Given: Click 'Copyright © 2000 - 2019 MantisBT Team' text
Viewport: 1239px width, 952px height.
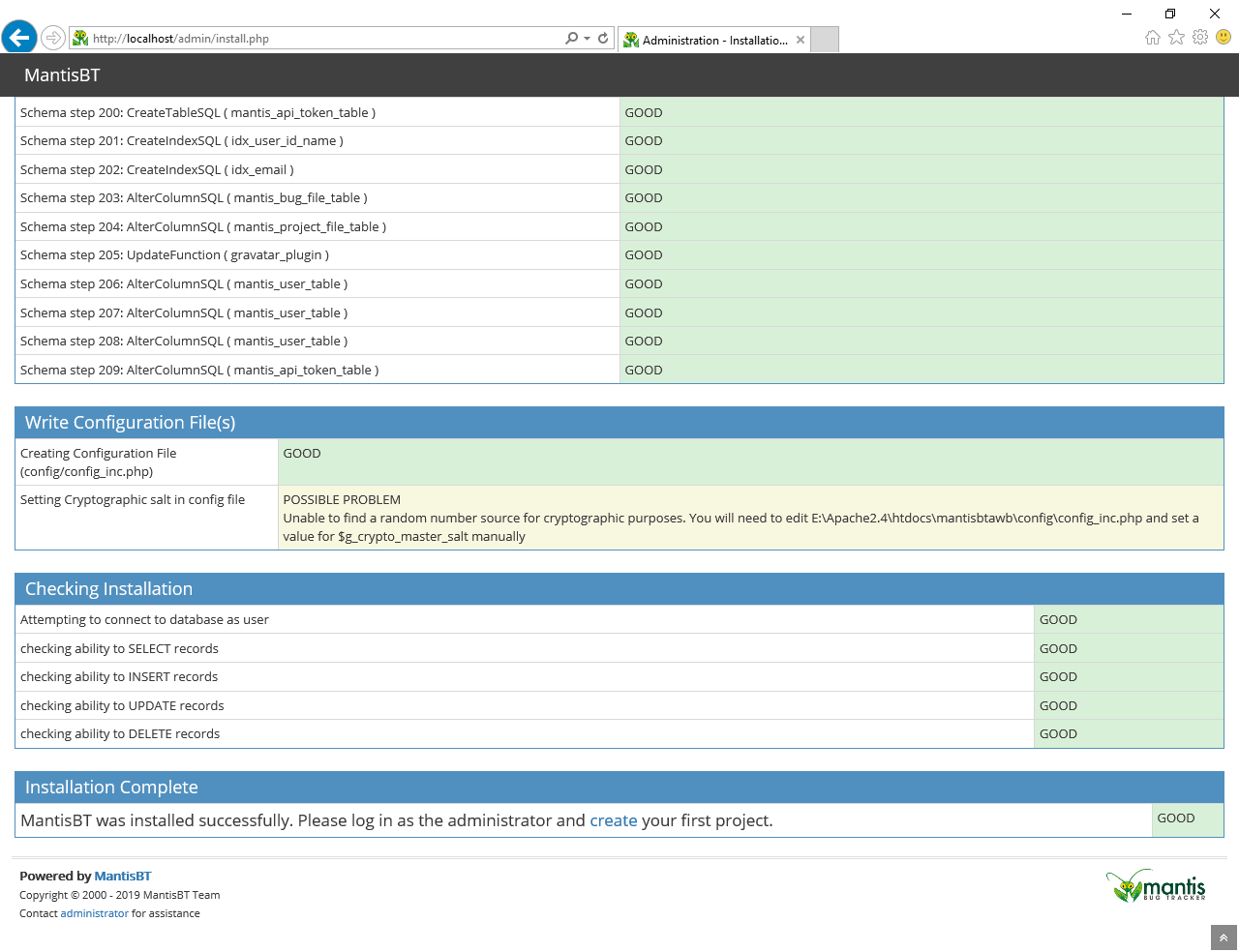Looking at the screenshot, I should tap(120, 895).
